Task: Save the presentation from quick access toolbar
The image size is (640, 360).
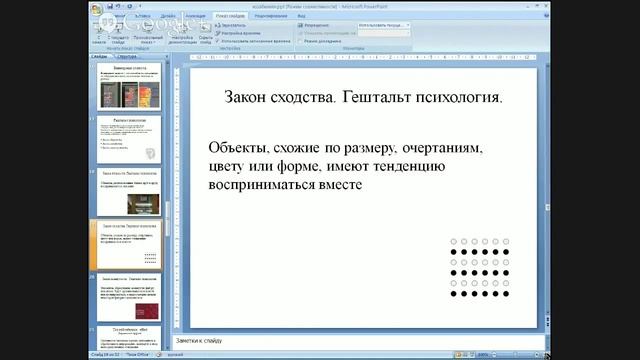Action: pos(110,6)
